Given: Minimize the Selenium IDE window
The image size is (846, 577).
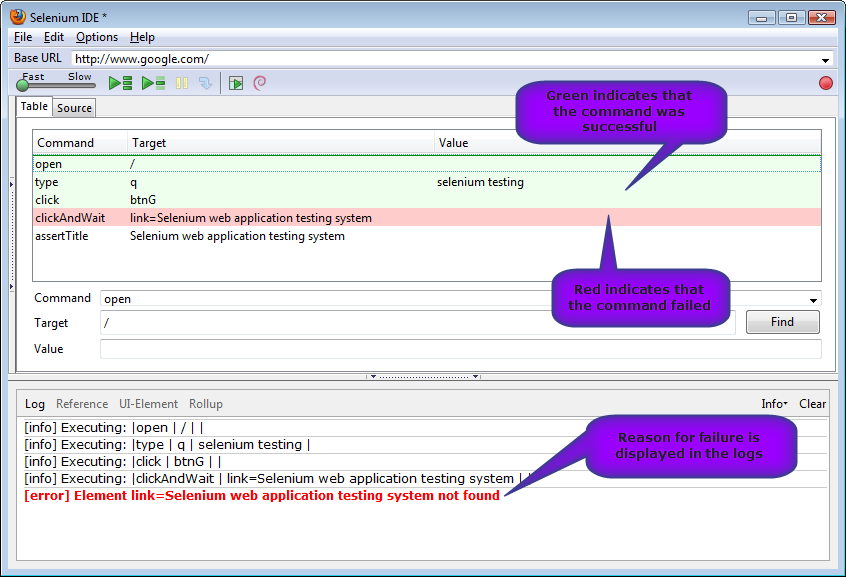Looking at the screenshot, I should click(762, 18).
